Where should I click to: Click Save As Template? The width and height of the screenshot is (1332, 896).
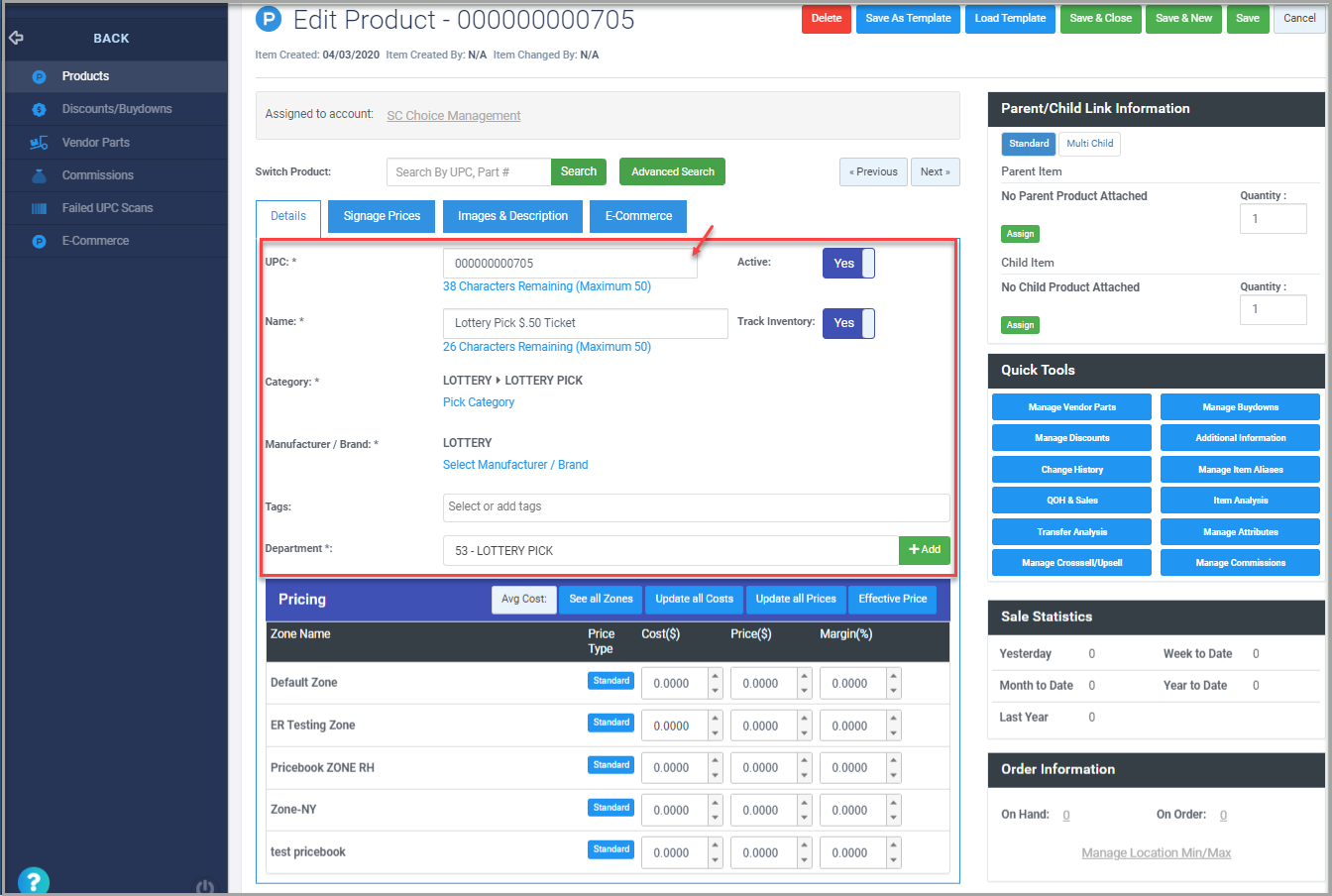[x=908, y=19]
